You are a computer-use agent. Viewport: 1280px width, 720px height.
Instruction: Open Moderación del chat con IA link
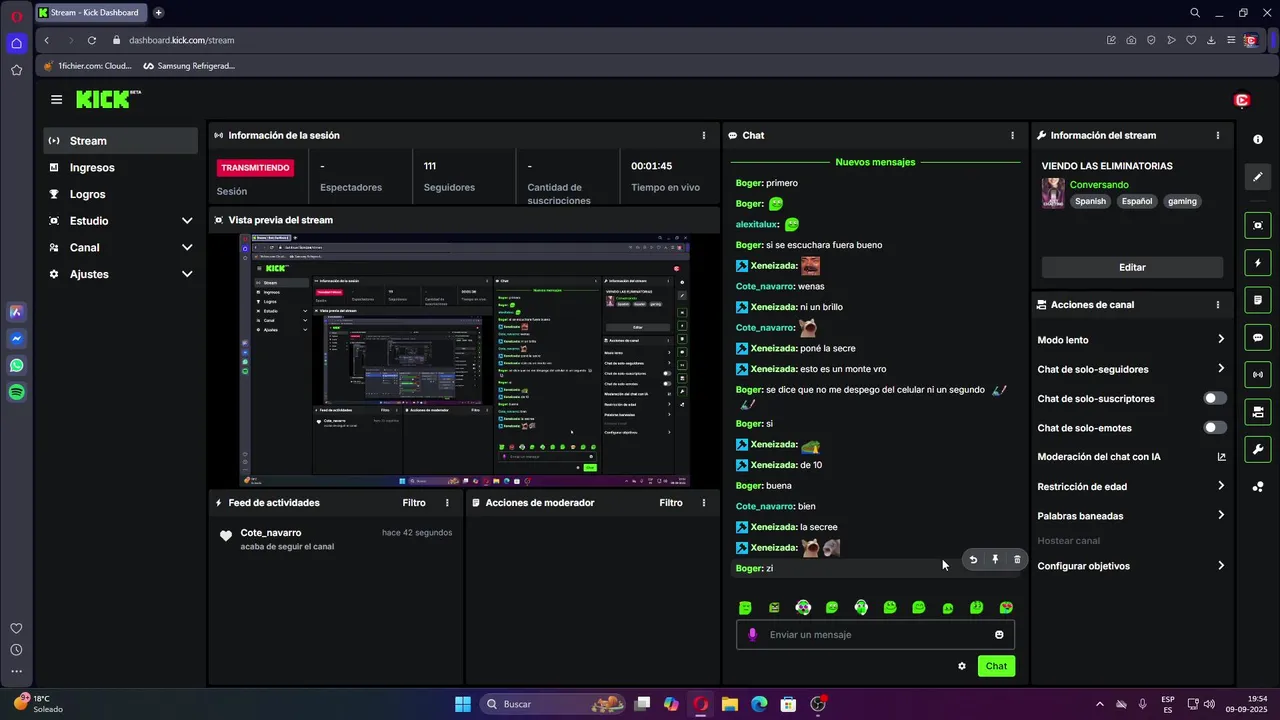coord(1131,457)
